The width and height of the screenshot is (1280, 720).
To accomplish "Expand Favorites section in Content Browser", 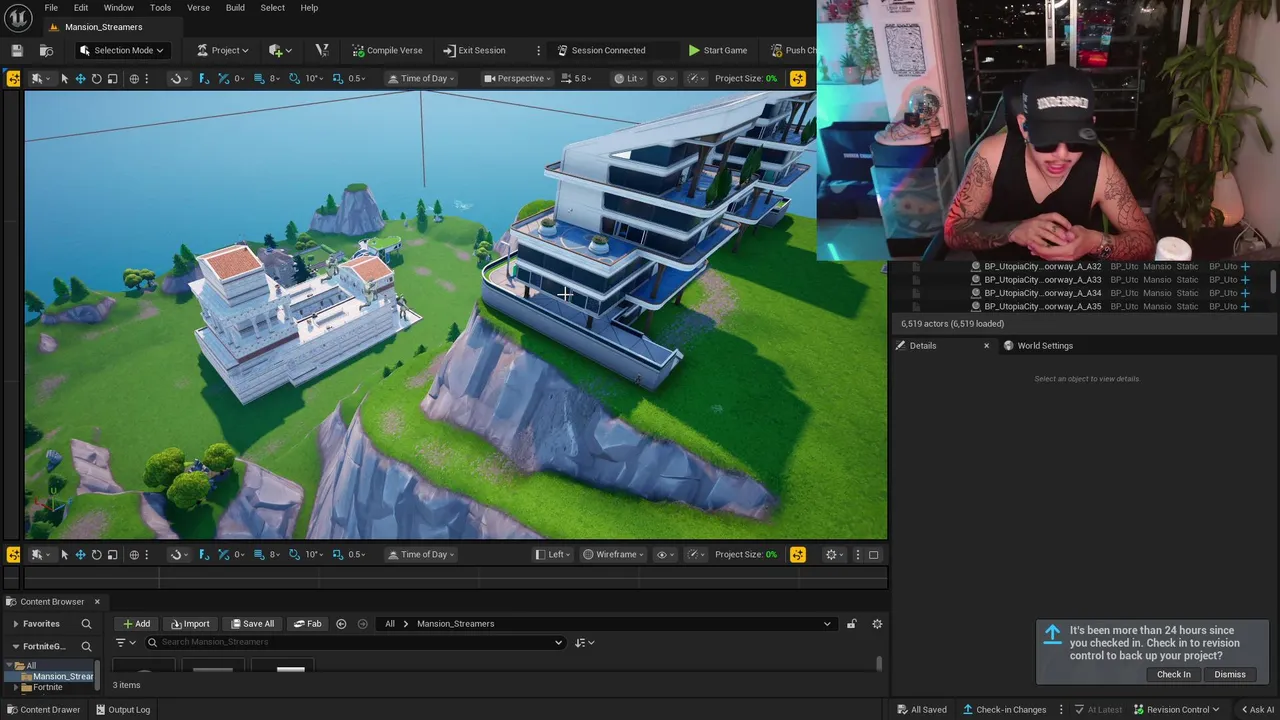I will click(15, 624).
